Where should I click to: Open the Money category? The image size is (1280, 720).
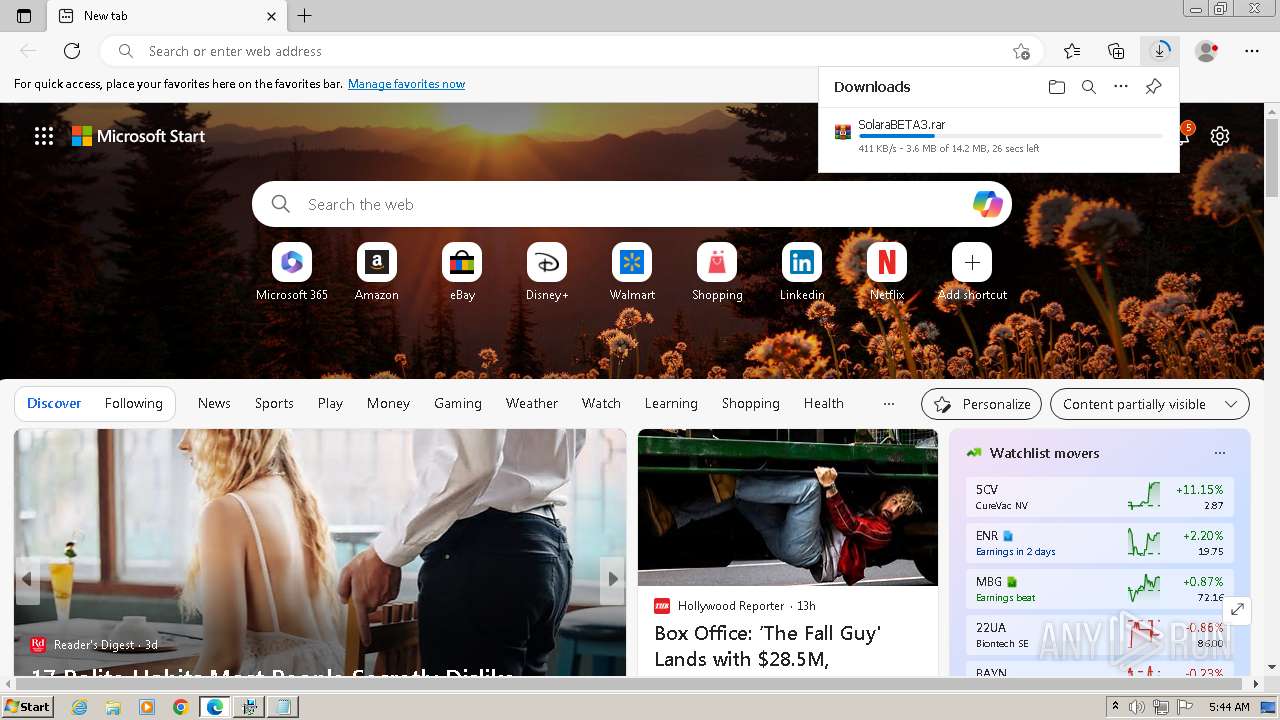pyautogui.click(x=388, y=403)
